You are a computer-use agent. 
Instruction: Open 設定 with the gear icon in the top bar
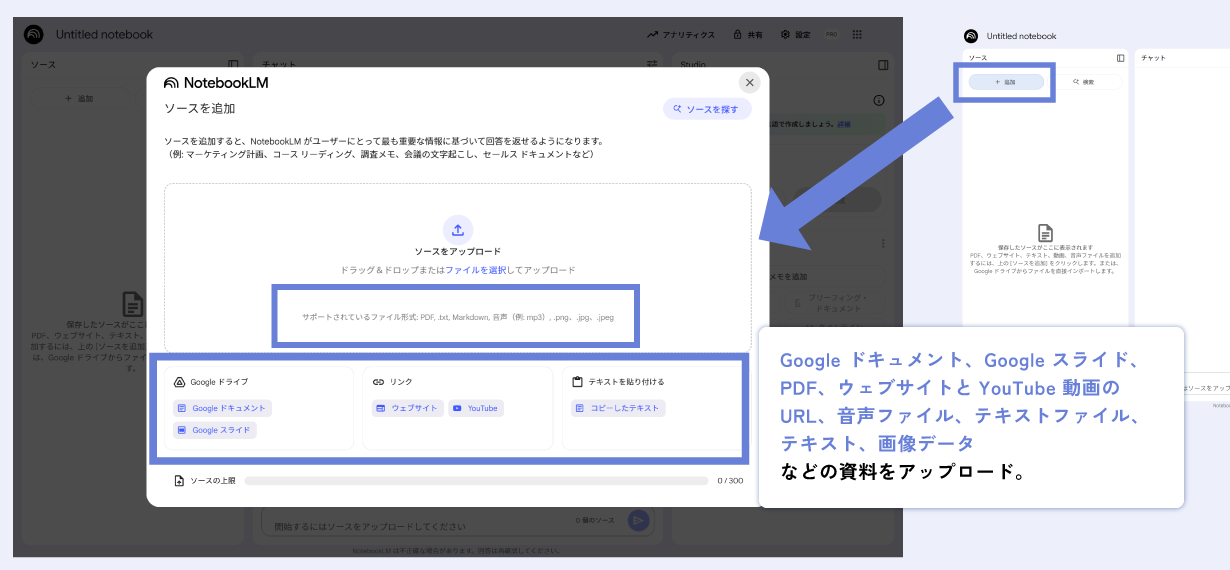pos(795,34)
